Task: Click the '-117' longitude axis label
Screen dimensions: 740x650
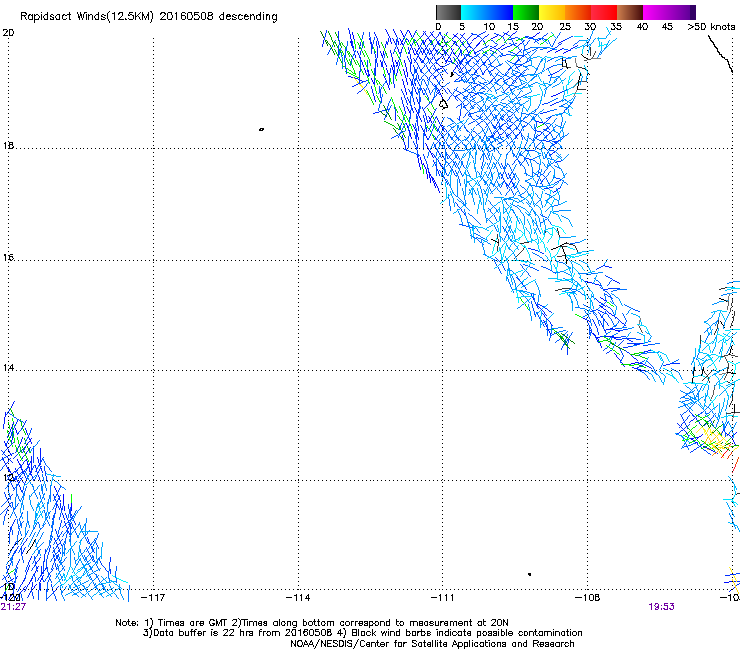Action: coord(153,598)
